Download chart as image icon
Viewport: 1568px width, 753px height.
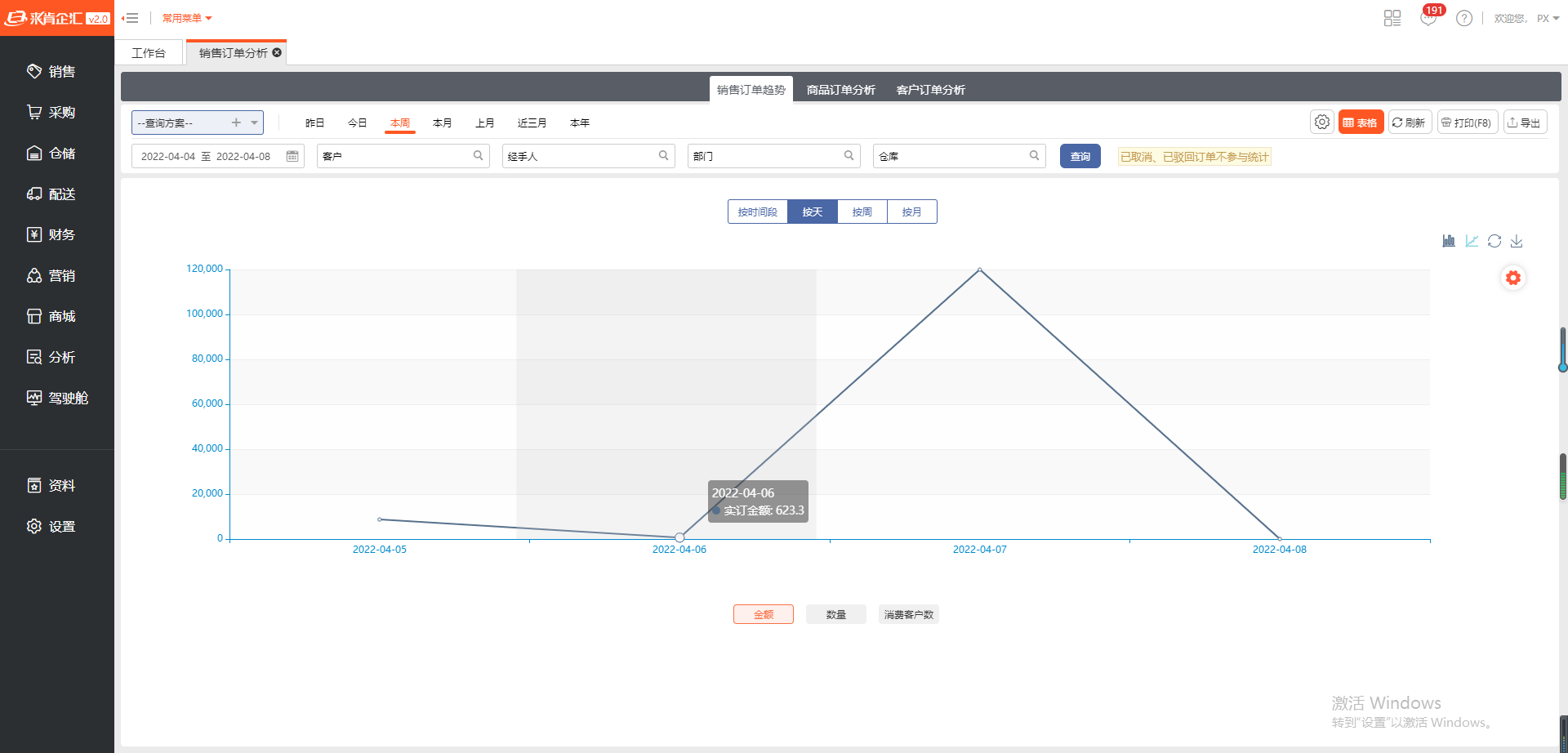[1517, 241]
